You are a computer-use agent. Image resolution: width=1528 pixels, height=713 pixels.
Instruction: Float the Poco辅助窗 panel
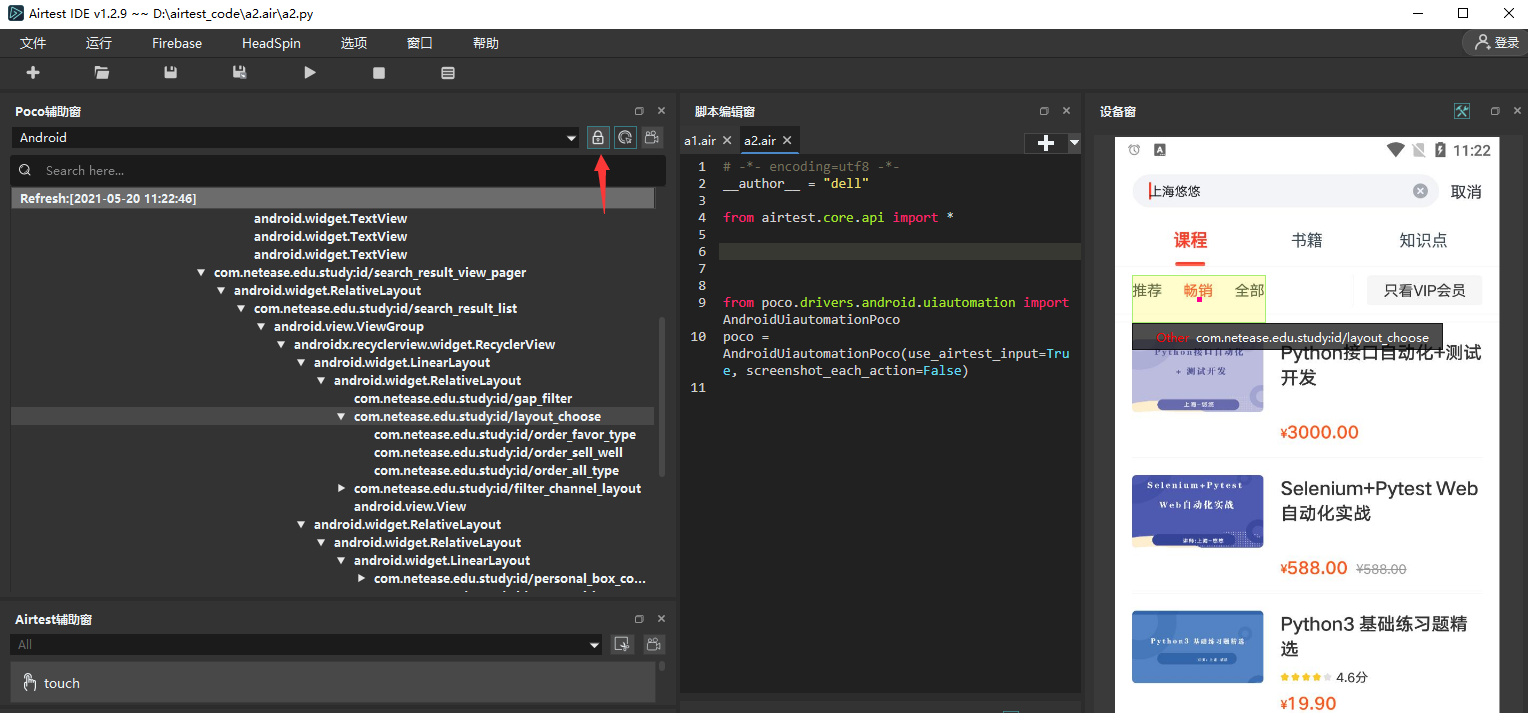[x=640, y=112]
